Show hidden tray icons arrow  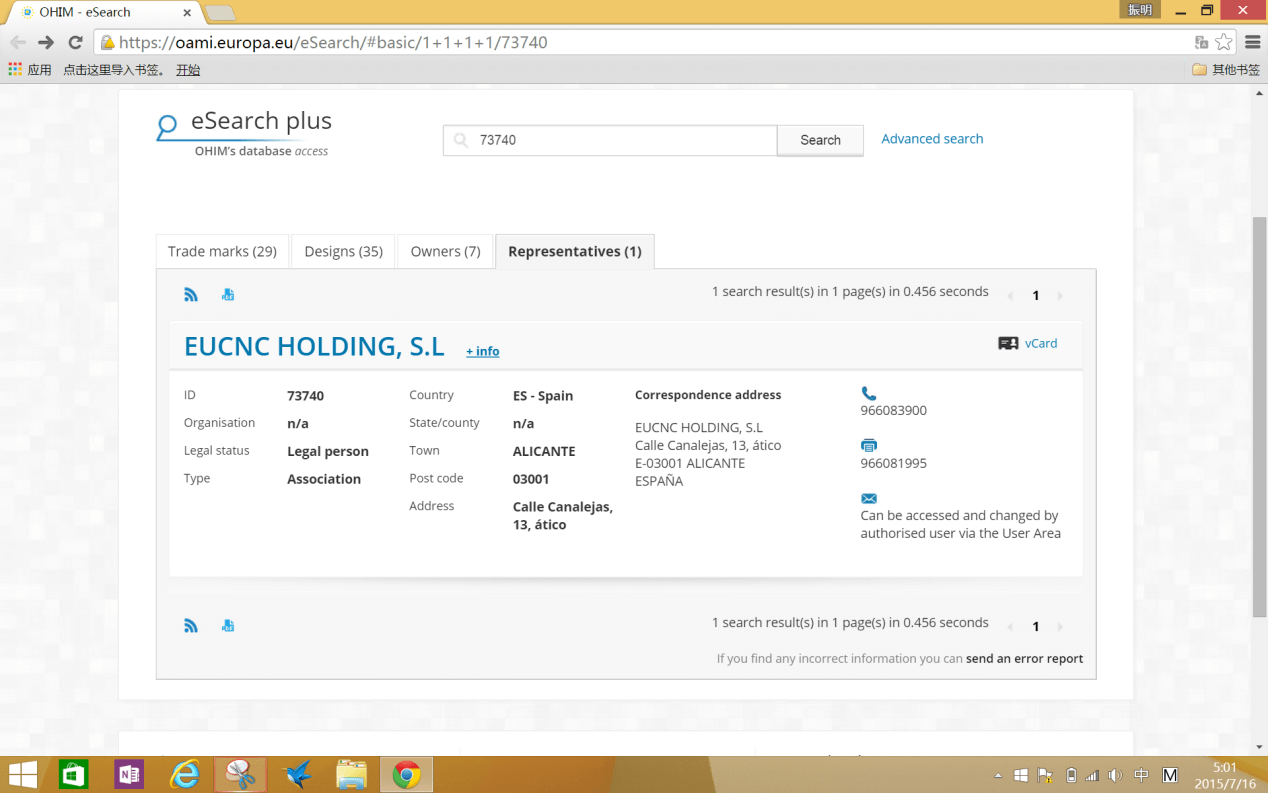coord(998,776)
